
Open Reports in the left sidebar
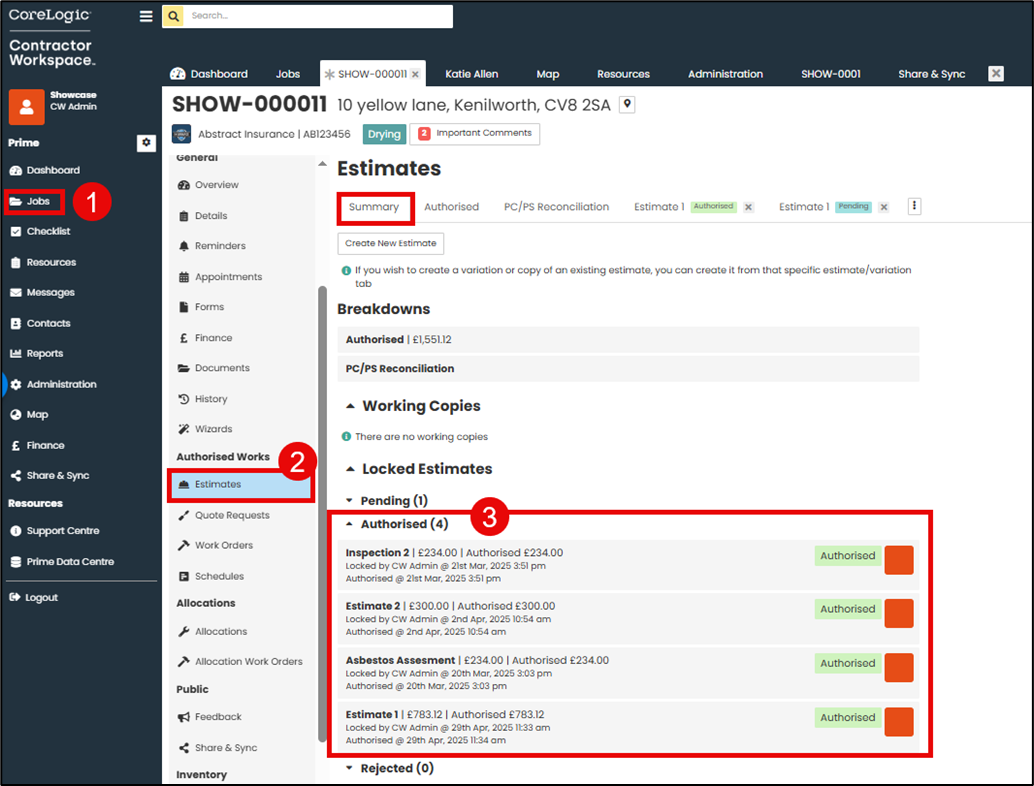(x=37, y=353)
